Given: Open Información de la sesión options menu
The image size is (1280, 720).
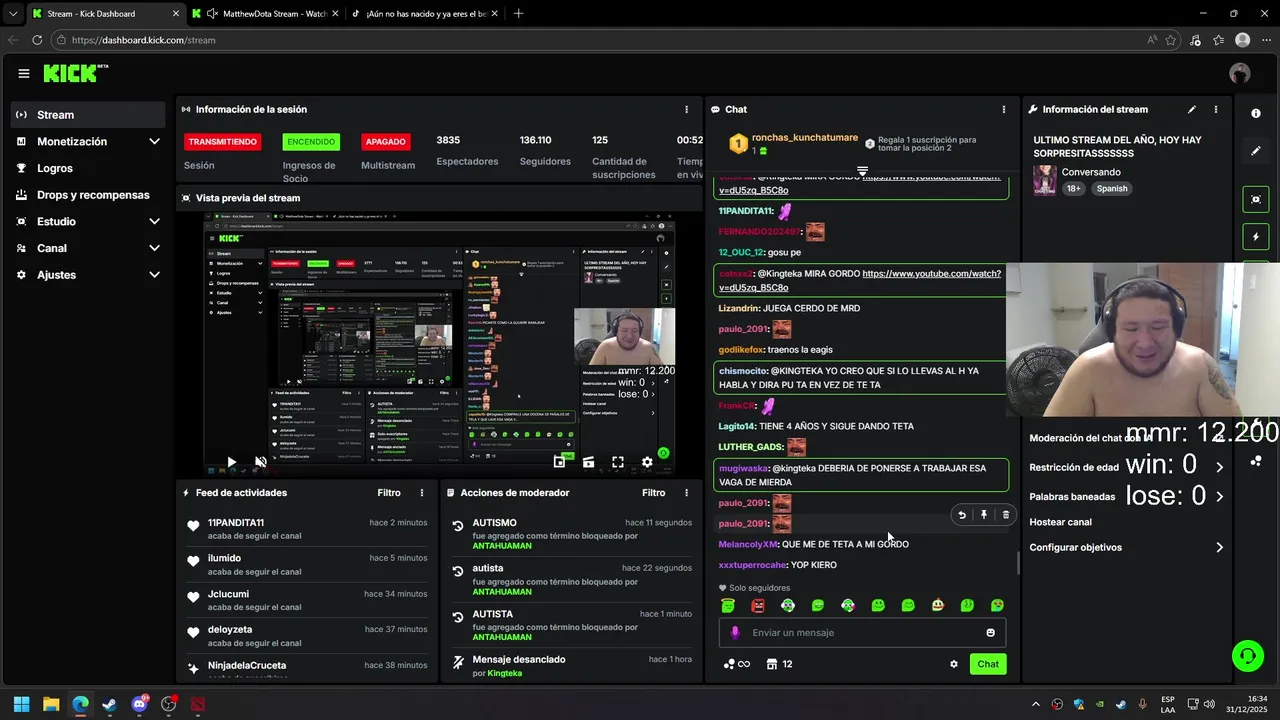Looking at the screenshot, I should point(686,109).
